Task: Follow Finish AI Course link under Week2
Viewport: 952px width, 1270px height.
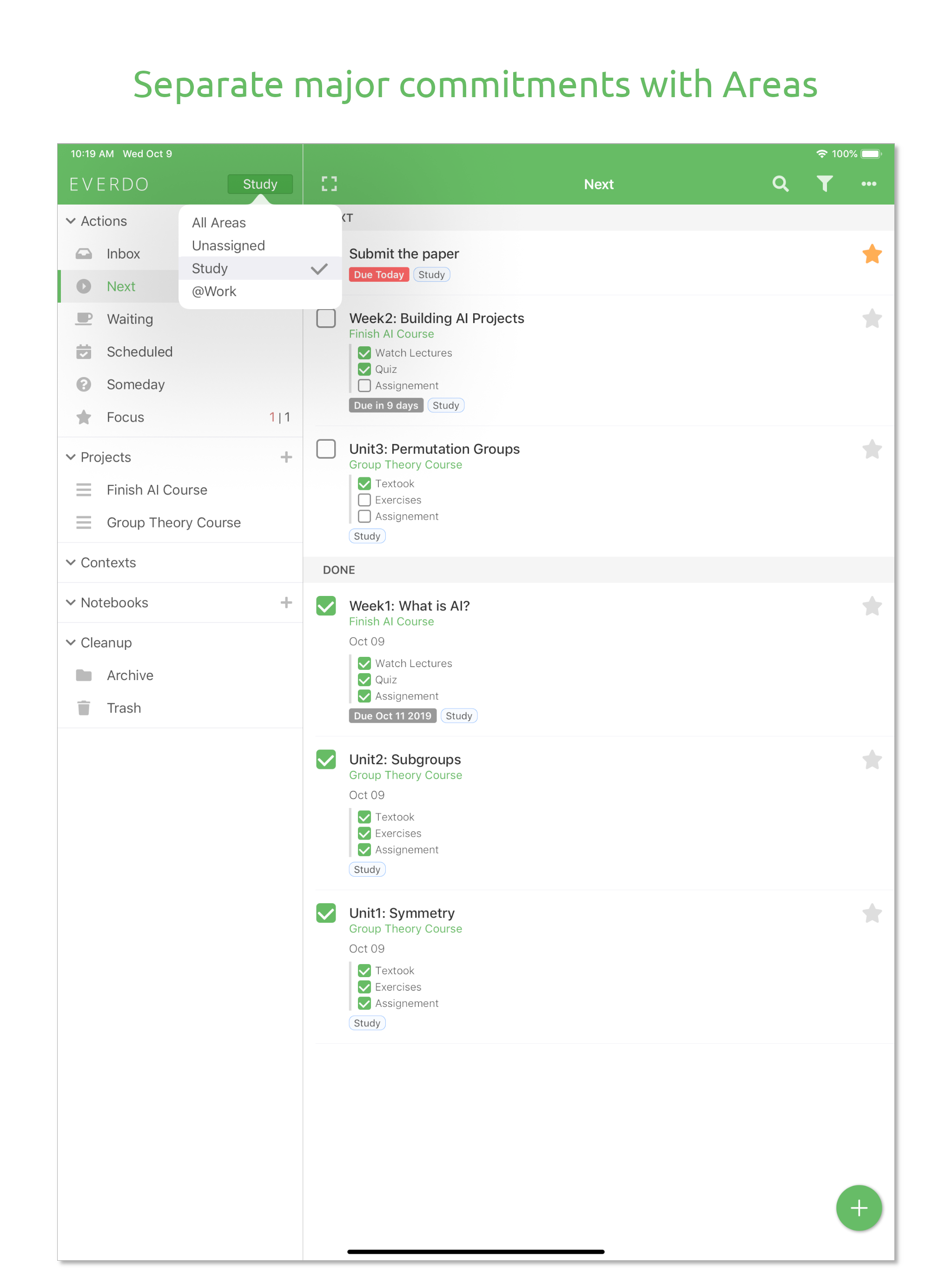Action: (x=391, y=334)
